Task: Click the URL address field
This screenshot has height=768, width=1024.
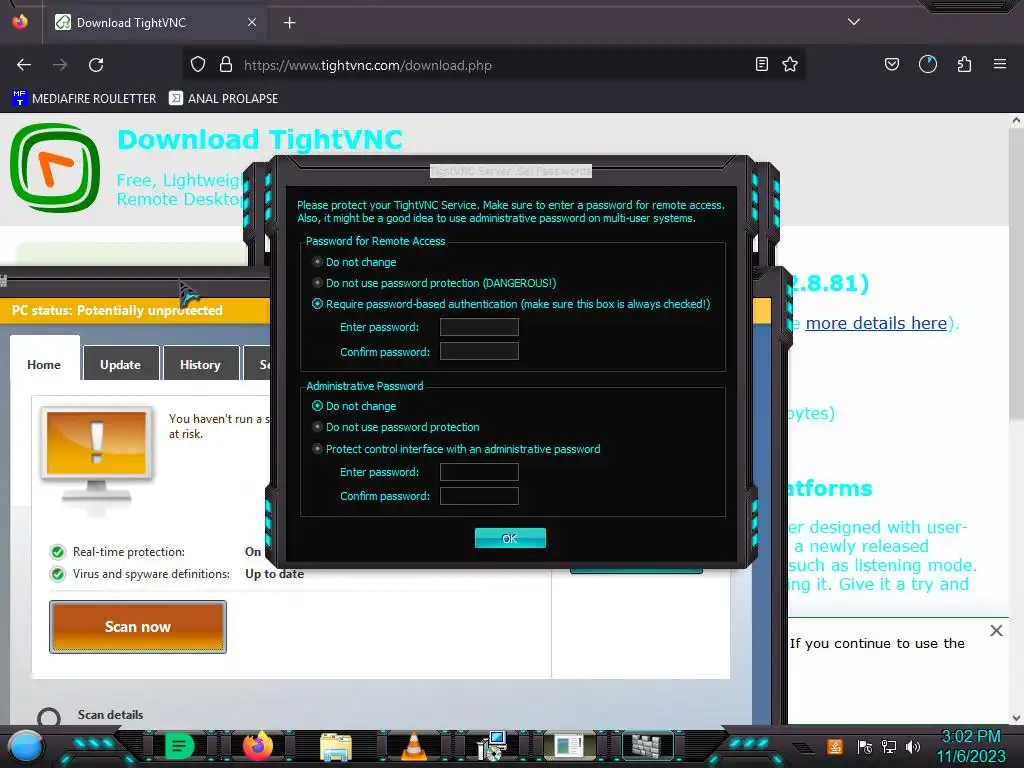Action: (496, 65)
